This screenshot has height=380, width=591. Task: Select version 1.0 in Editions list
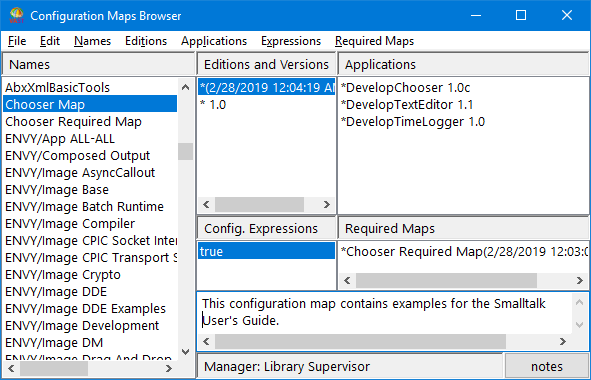point(266,104)
